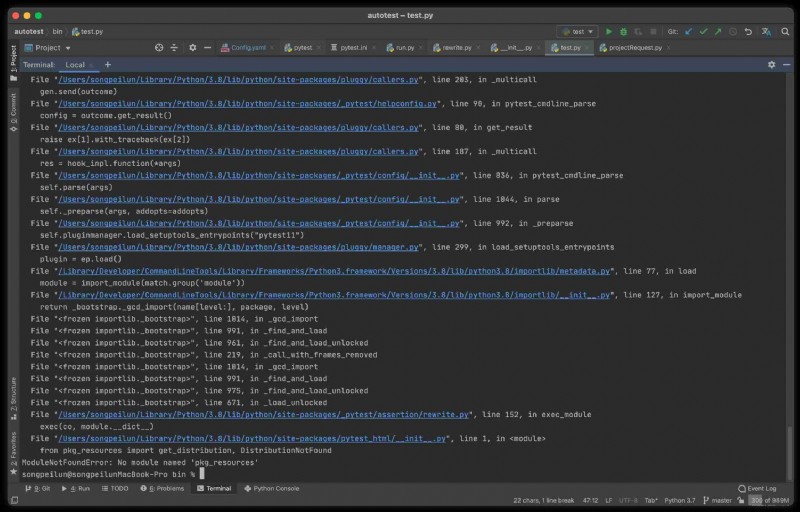800x512 pixels.
Task: Open the Run tool window button
Action: [x=75, y=489]
